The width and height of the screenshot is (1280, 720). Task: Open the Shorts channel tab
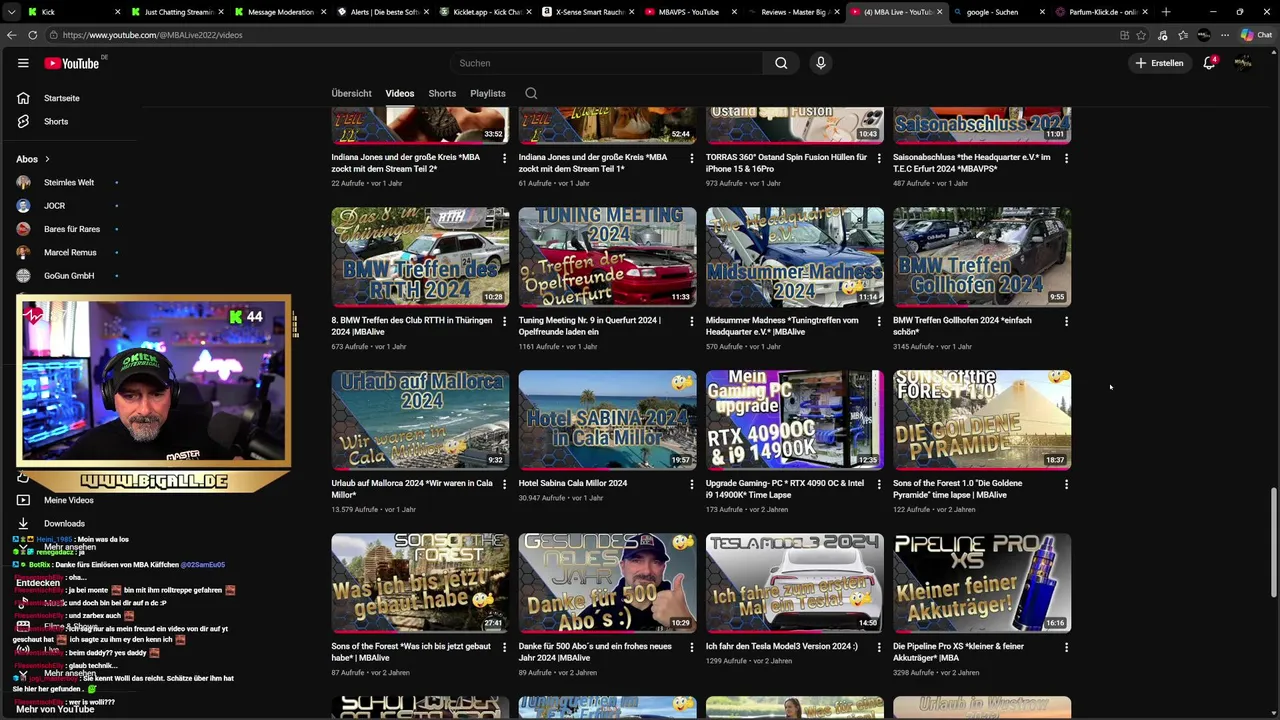click(x=442, y=93)
